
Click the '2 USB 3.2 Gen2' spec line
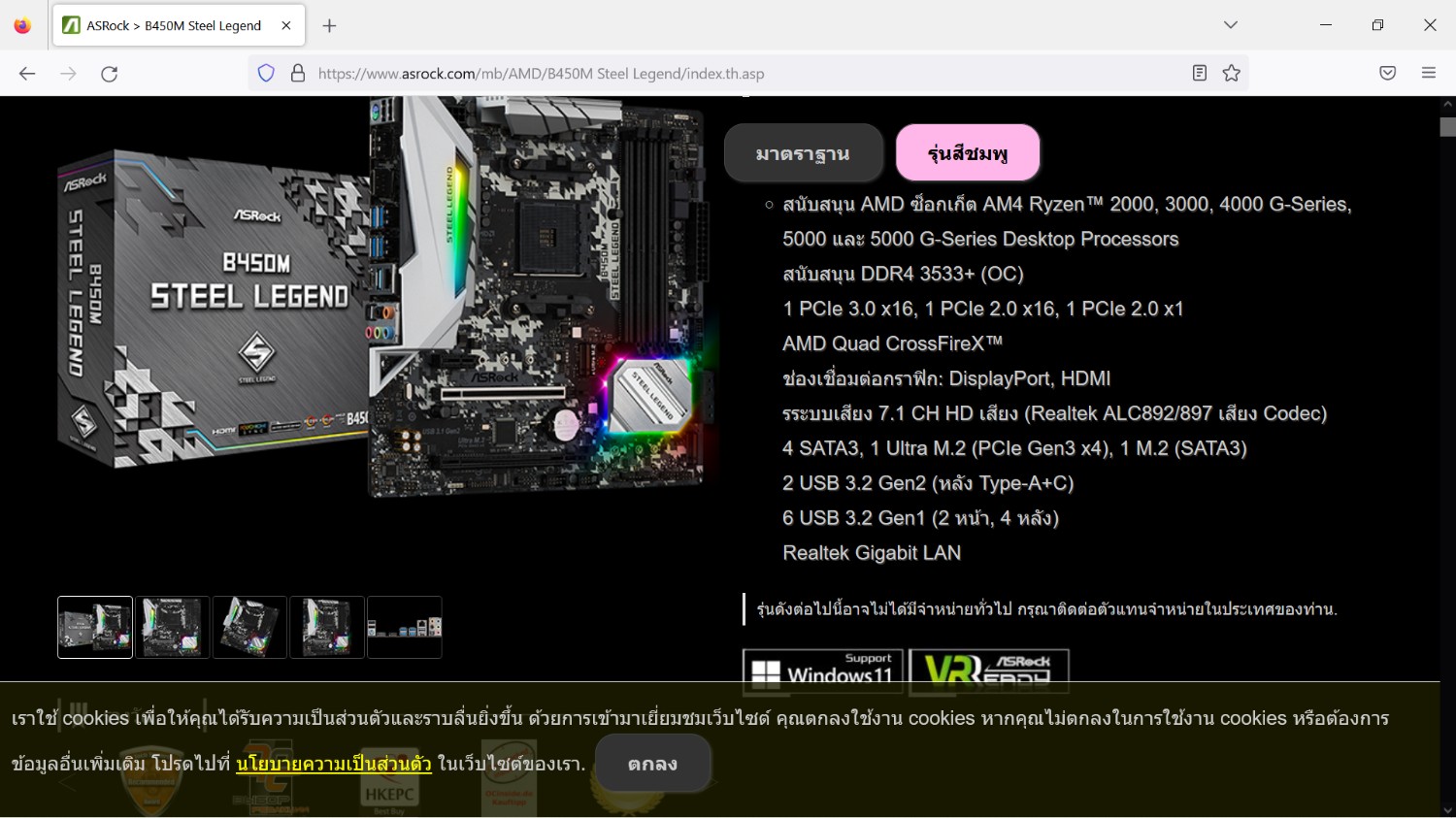tap(928, 483)
